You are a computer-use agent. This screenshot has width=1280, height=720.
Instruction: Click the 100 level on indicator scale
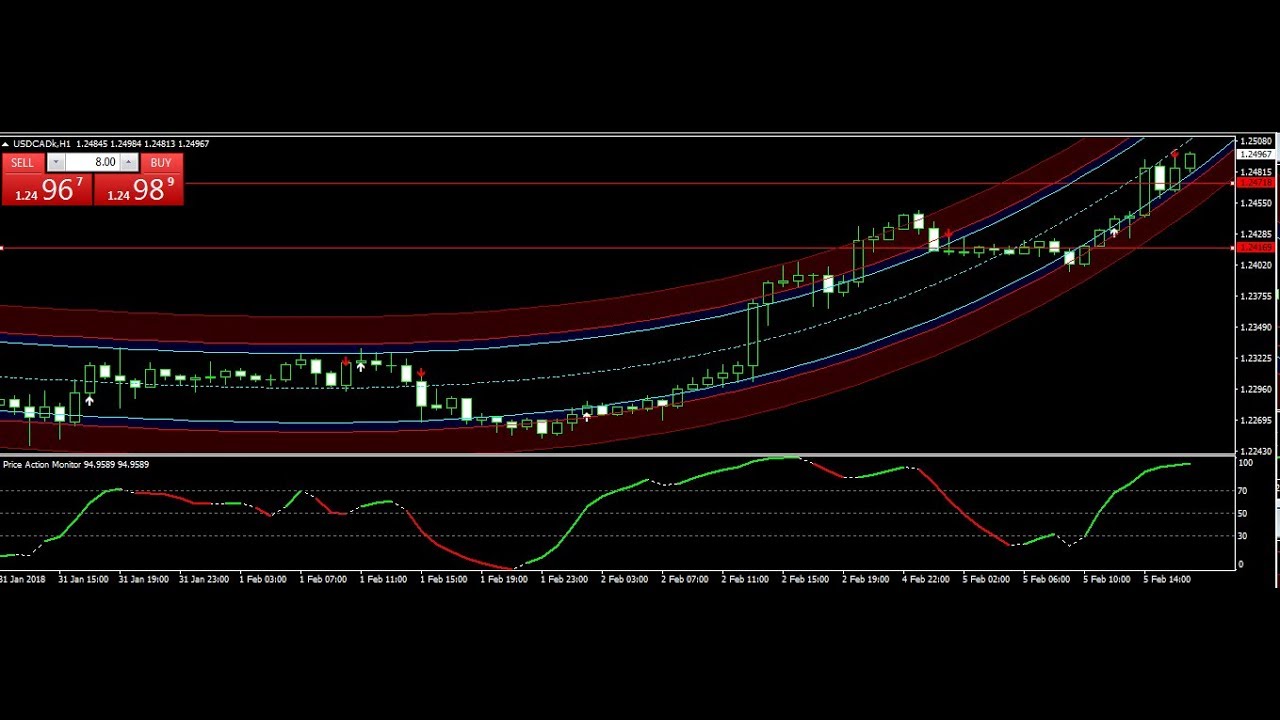(x=1246, y=463)
